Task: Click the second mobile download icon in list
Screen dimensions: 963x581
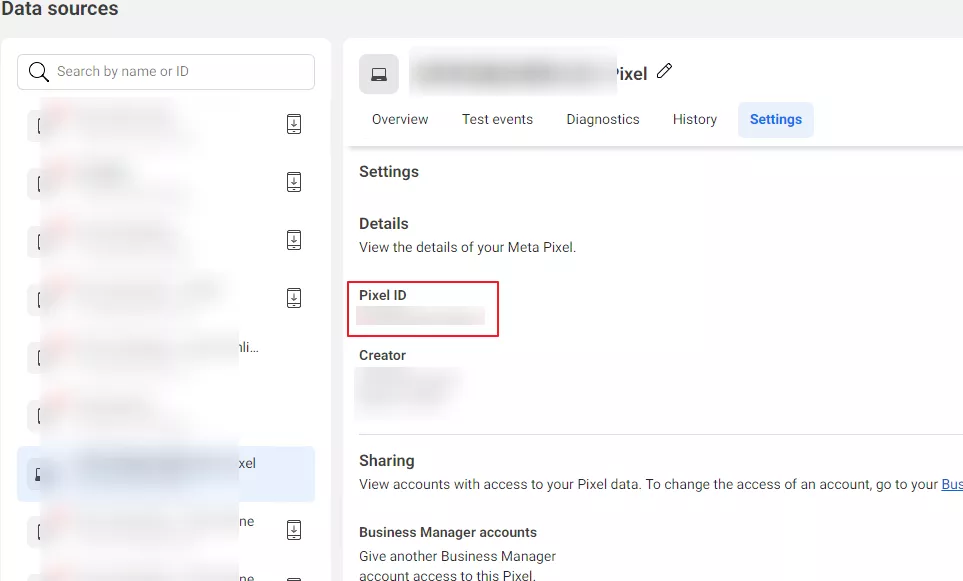Action: tap(294, 182)
